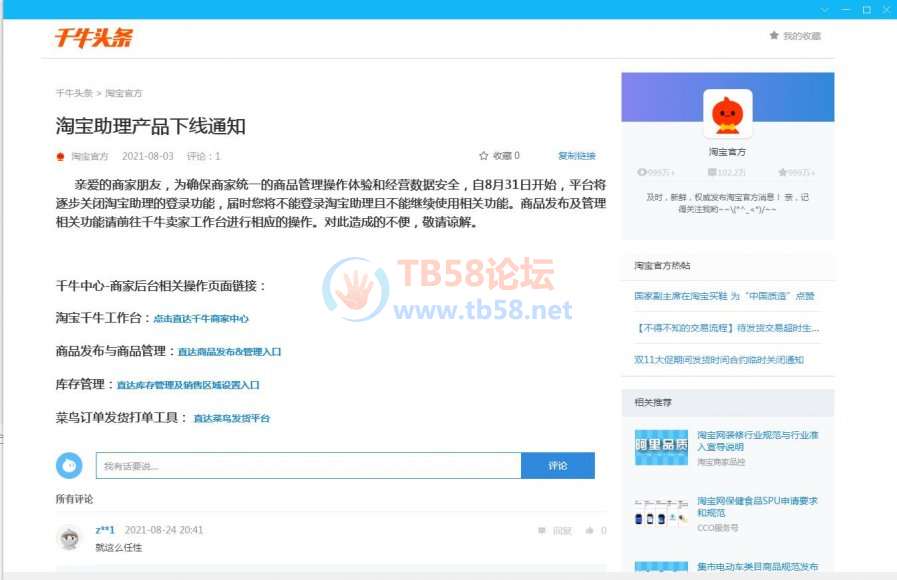Click the red 淘宝官方 author dot icon

60,156
